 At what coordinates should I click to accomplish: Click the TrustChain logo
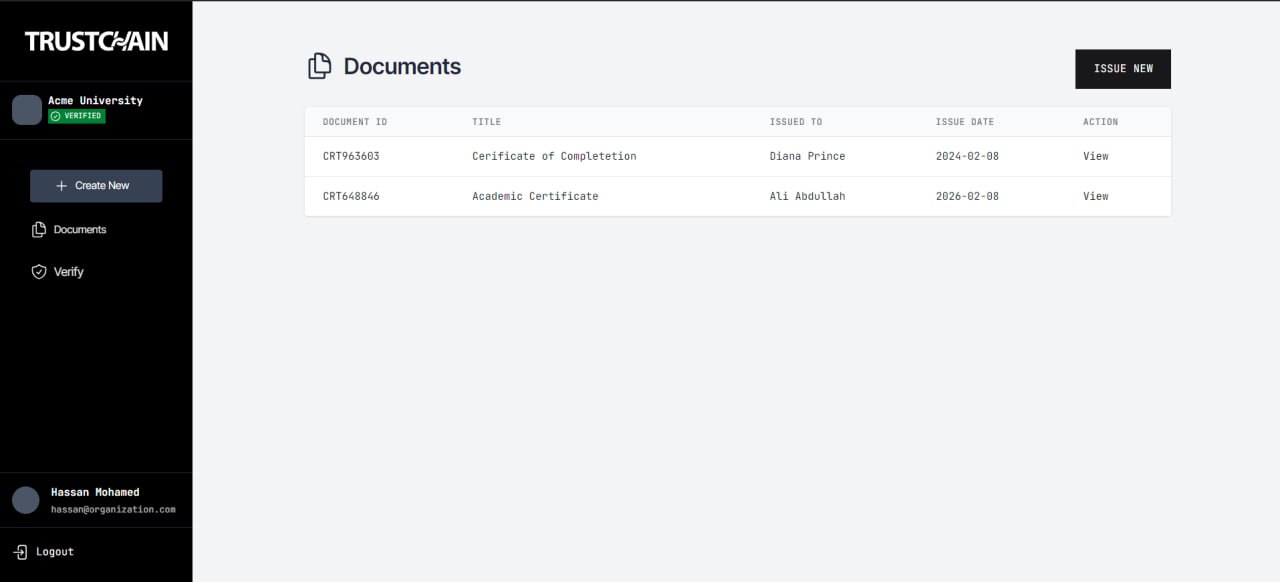[96, 41]
